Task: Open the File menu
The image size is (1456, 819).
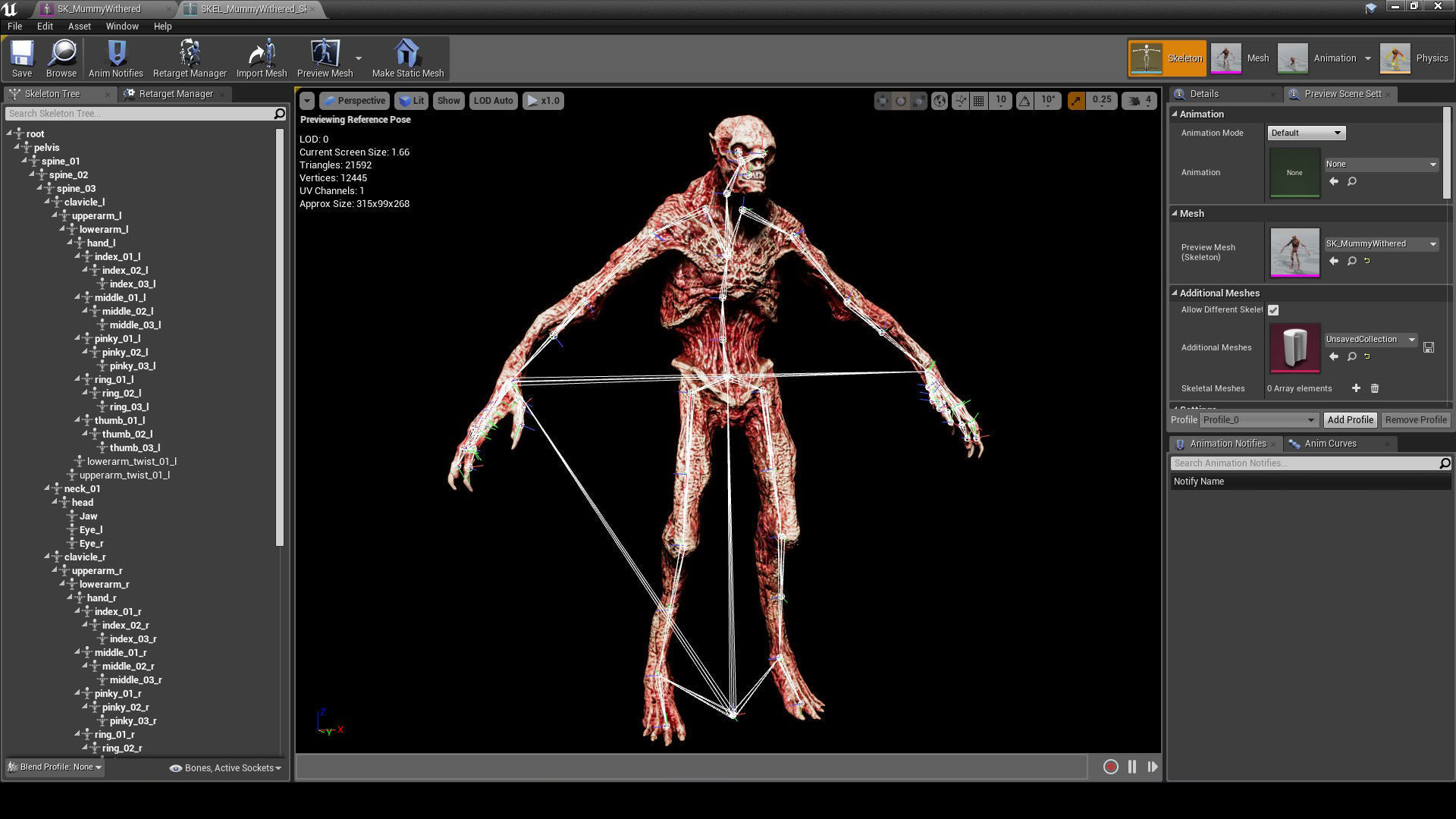Action: tap(14, 26)
